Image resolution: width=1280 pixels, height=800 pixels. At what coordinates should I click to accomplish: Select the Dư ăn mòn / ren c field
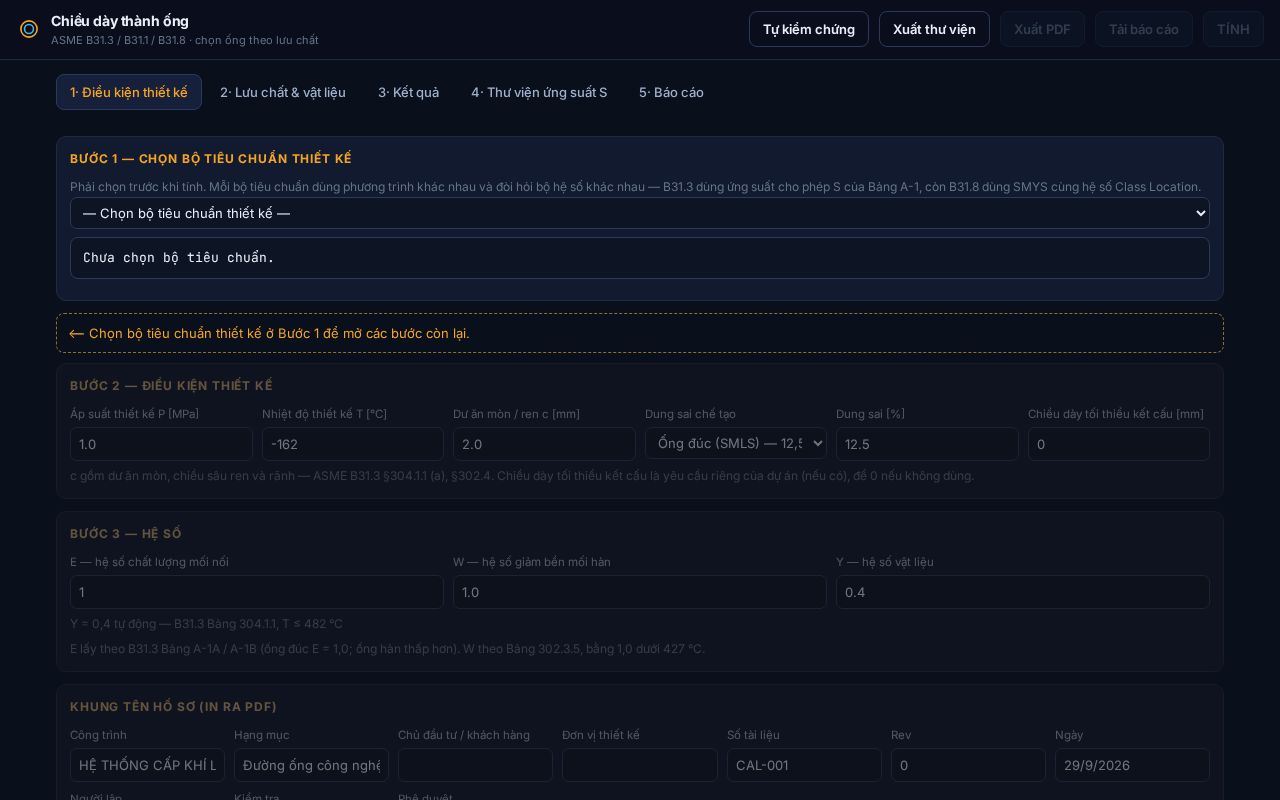tap(544, 444)
